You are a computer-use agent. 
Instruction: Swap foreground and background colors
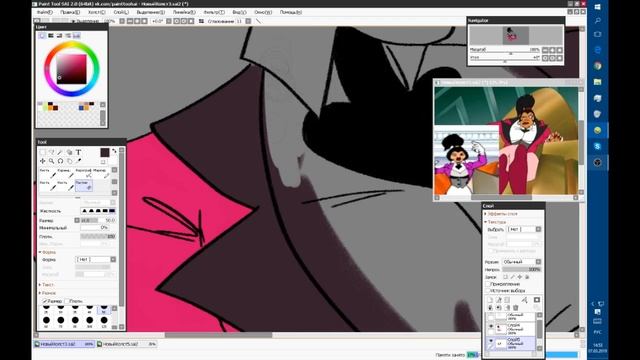point(114,151)
